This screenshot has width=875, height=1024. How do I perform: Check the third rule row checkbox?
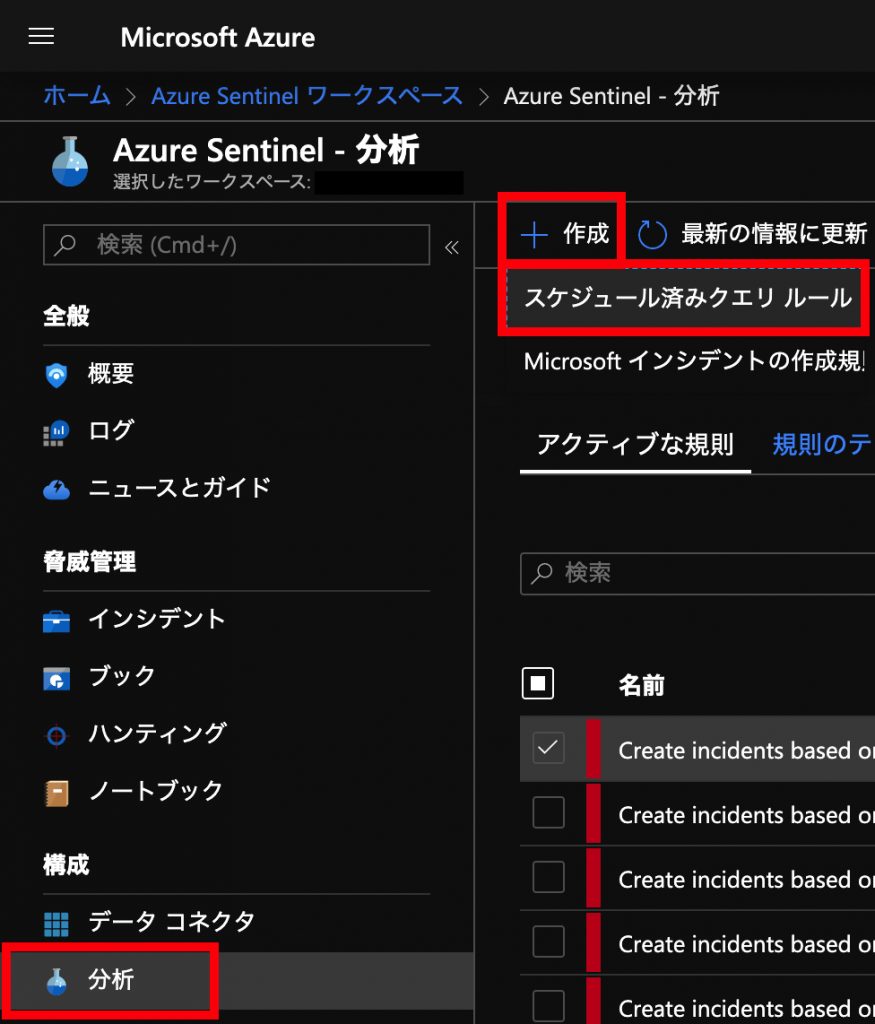(x=549, y=877)
